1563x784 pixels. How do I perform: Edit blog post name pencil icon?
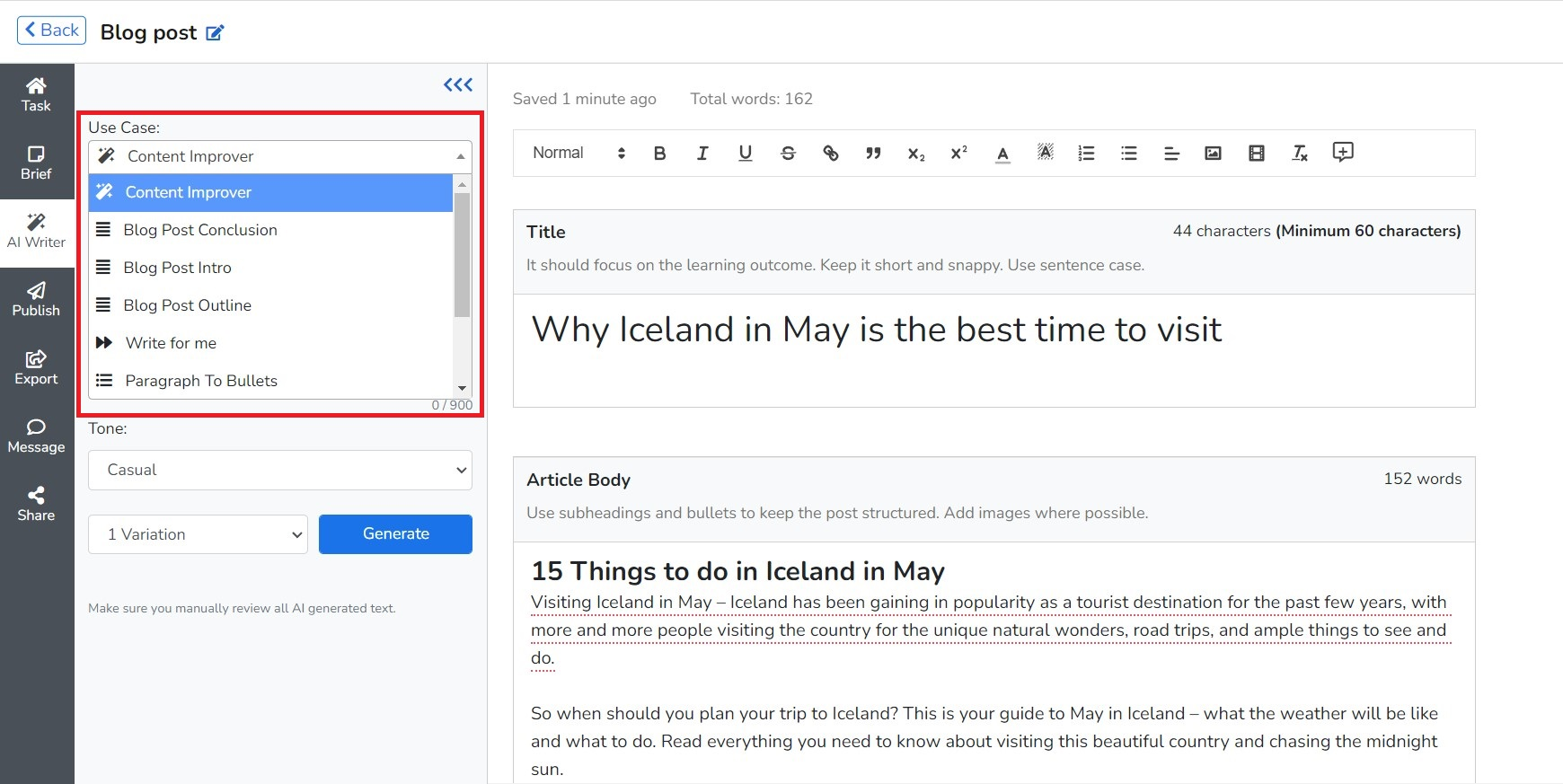coord(215,33)
